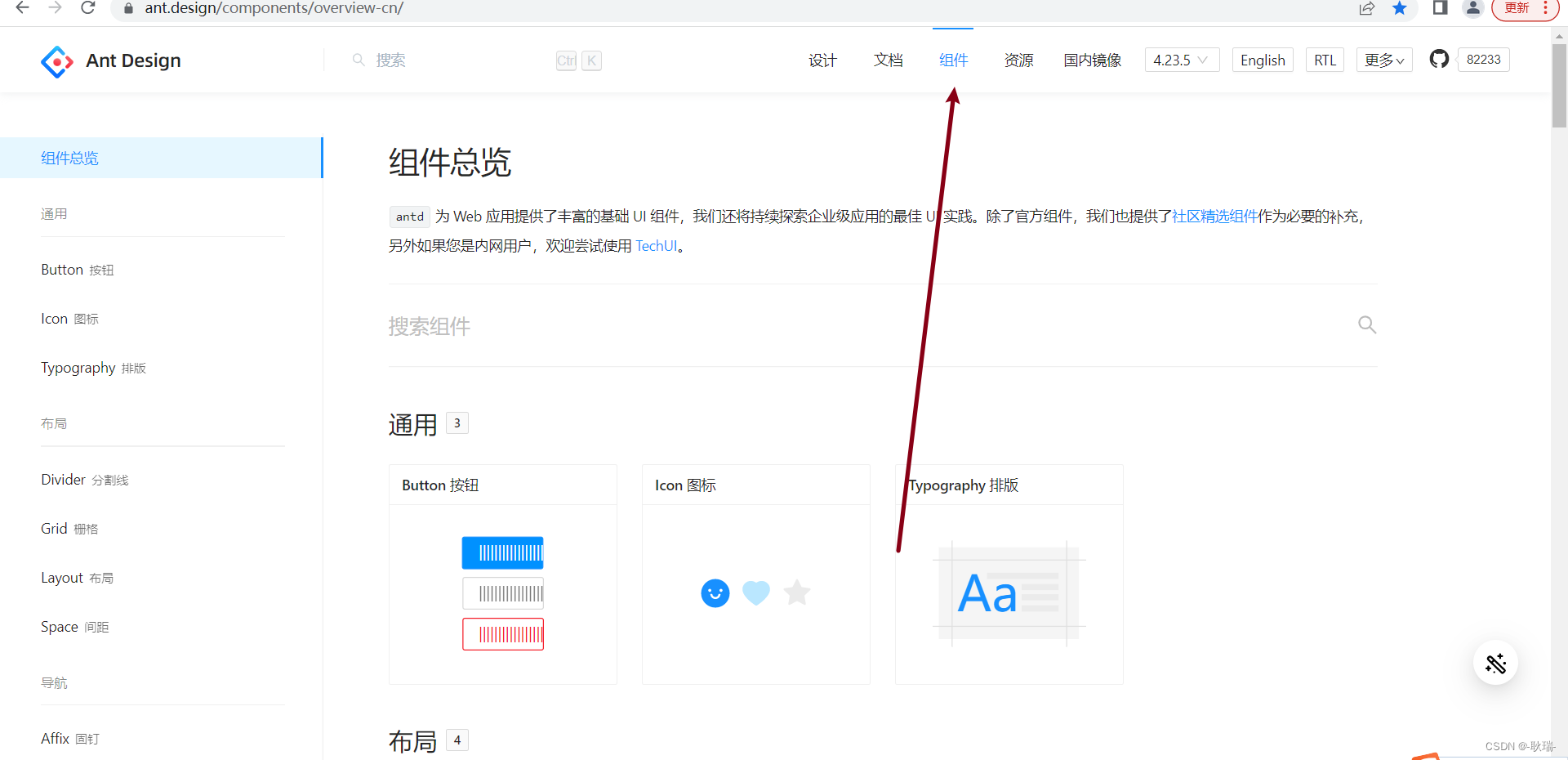The width and height of the screenshot is (1568, 760).
Task: Open the version 4.23.5 dropdown
Action: 1182,60
